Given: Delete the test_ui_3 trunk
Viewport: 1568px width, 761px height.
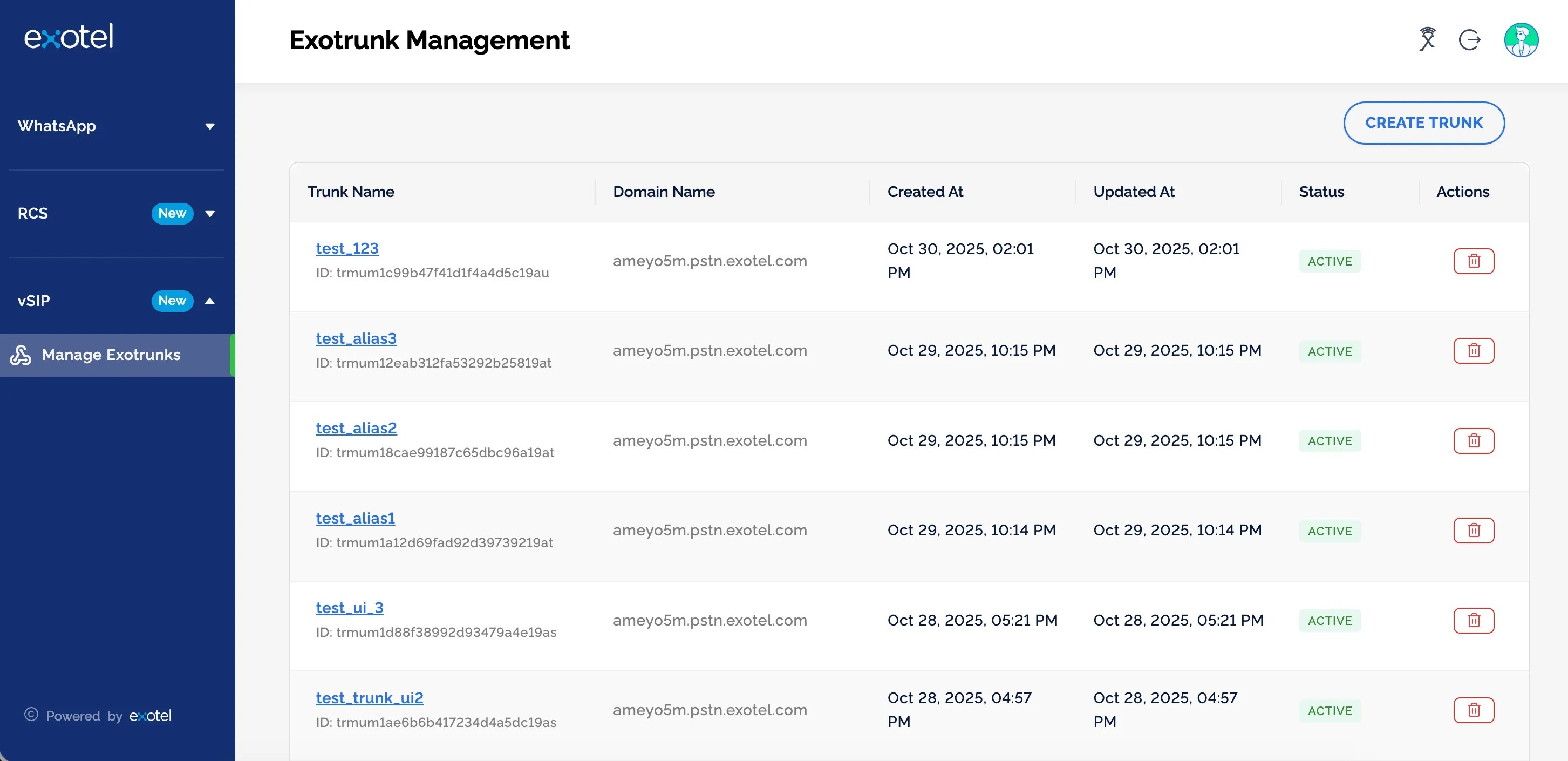Looking at the screenshot, I should pyautogui.click(x=1473, y=620).
